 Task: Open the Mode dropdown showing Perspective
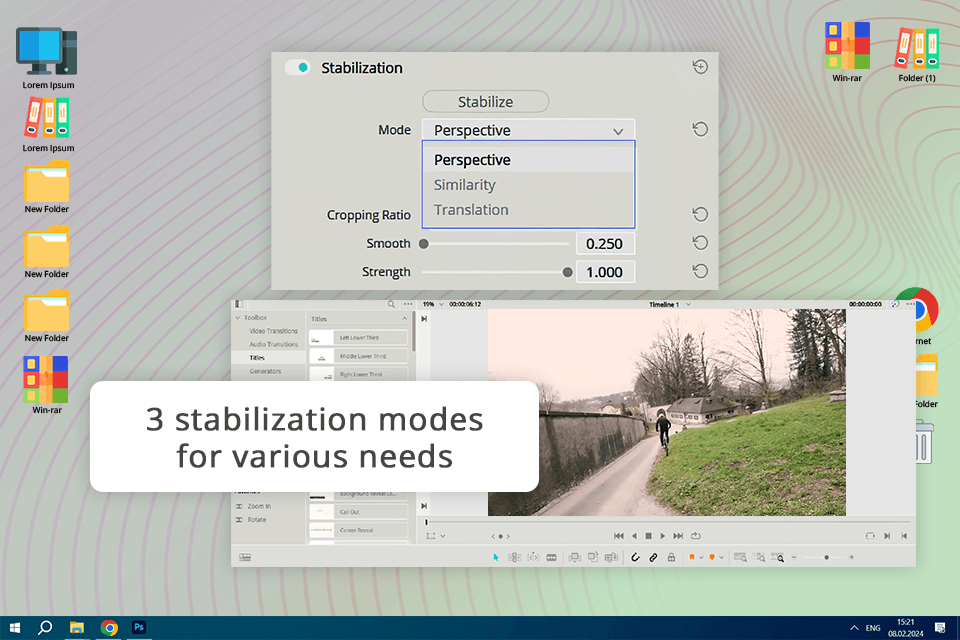pyautogui.click(x=528, y=130)
